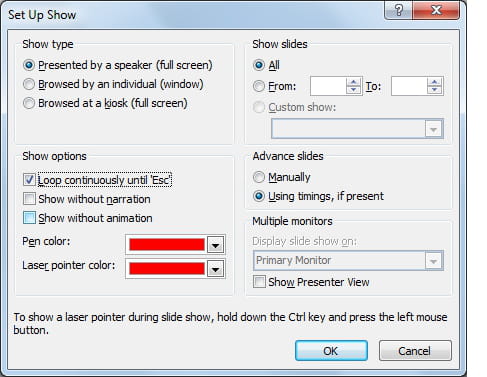Screen dimensions: 487x377
Task: Open the Custom show dropdown list
Action: point(357,129)
